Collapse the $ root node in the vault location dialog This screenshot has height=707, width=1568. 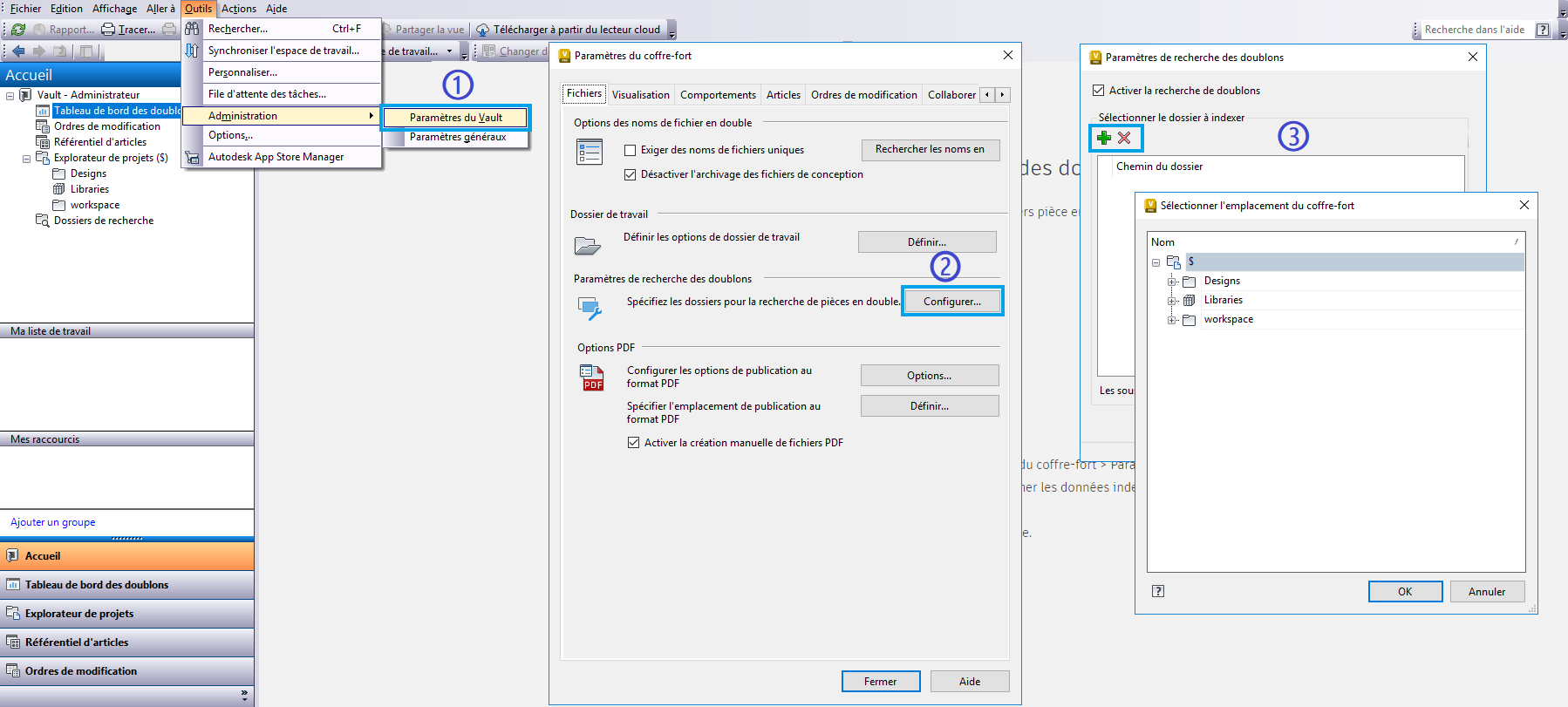[1156, 262]
